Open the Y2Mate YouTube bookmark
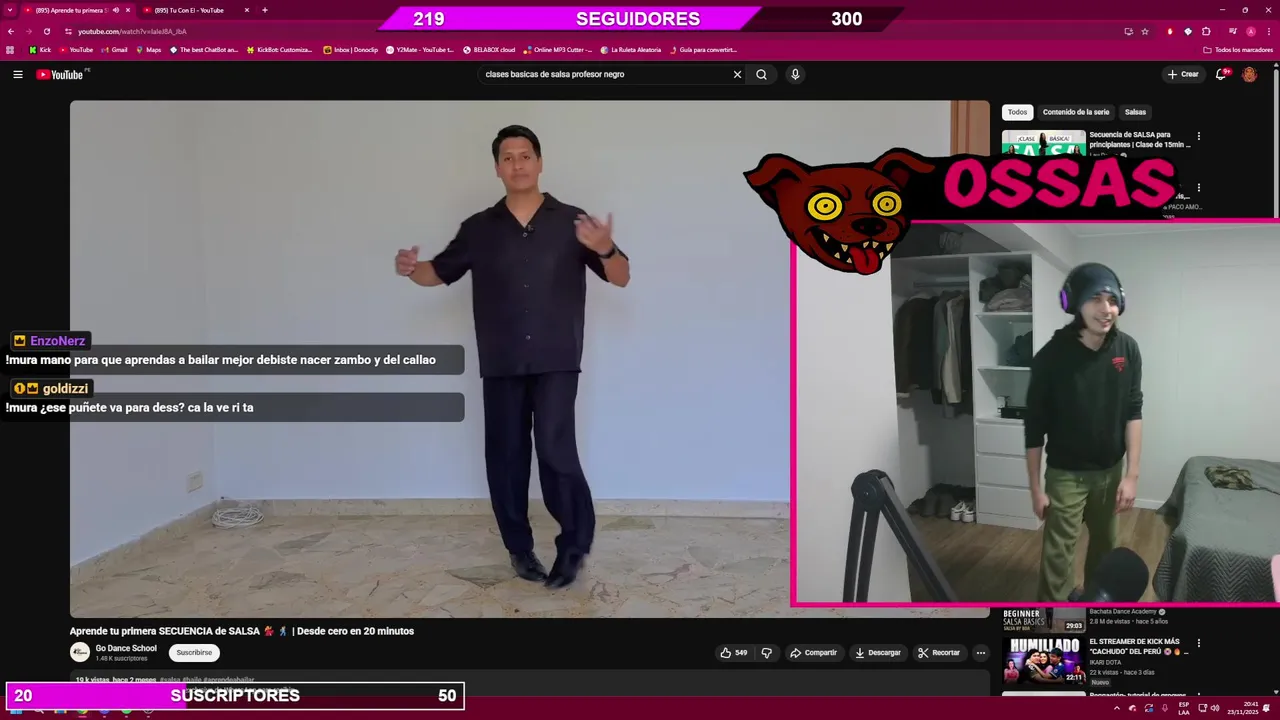 click(420, 49)
